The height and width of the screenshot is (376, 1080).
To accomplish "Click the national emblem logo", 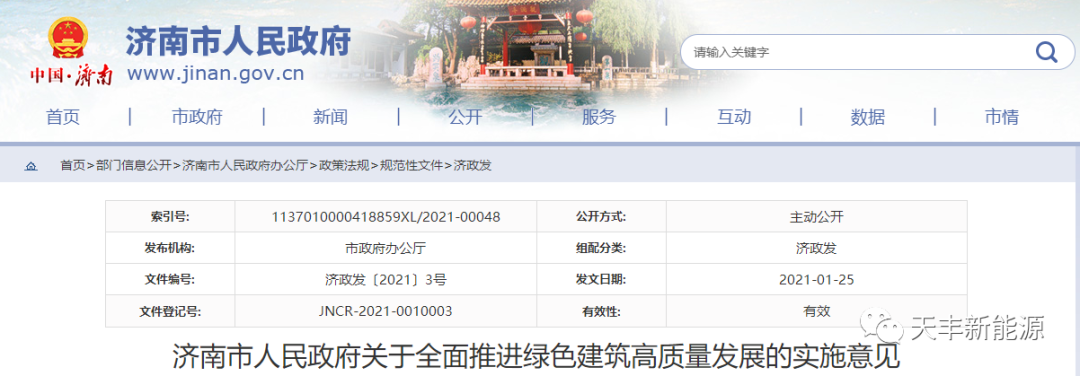I will pyautogui.click(x=68, y=39).
